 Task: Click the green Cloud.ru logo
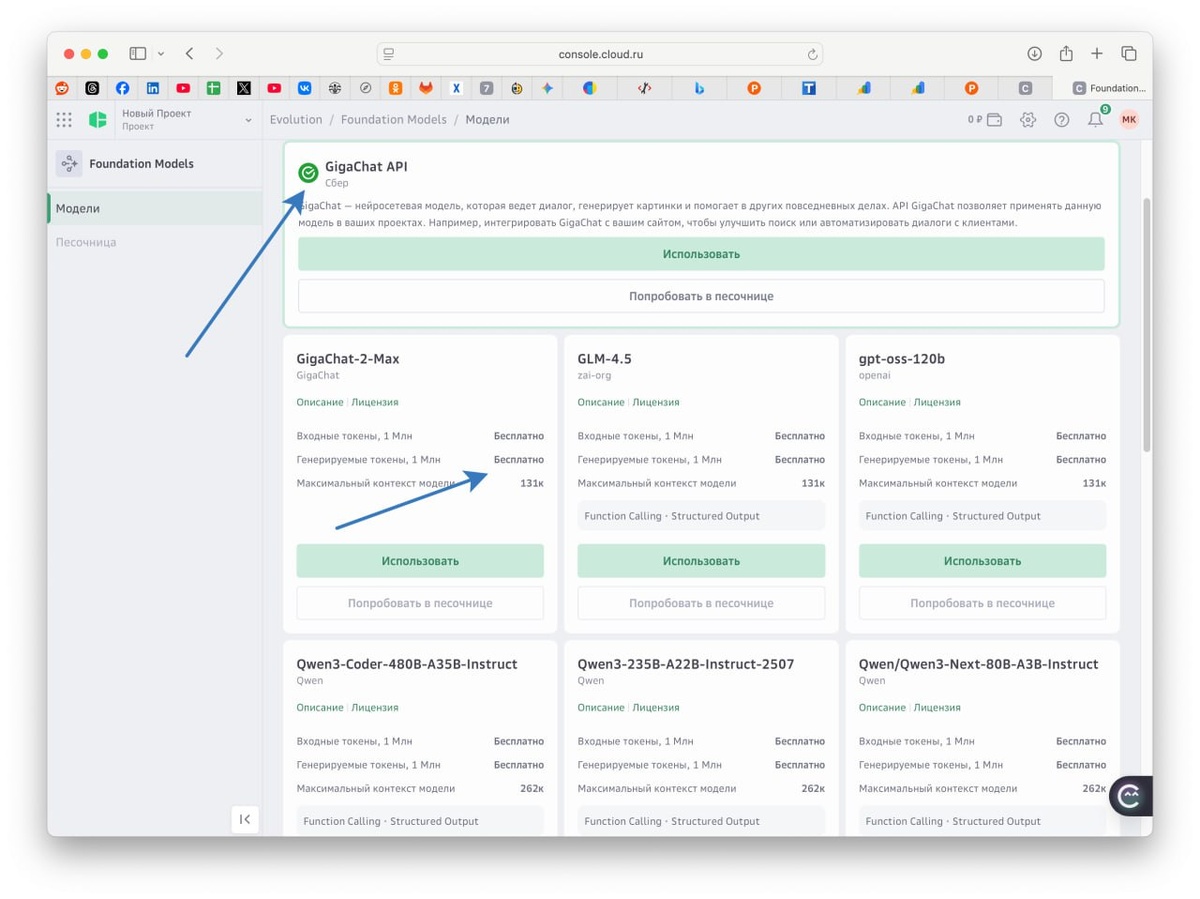(x=98, y=120)
